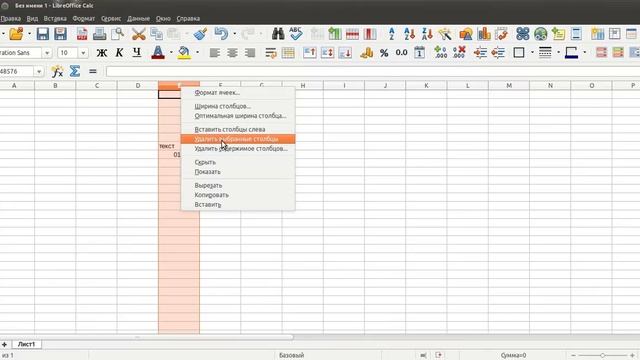Apply font color with the red A
Viewport: 640px width, 360px height.
(x=158, y=53)
